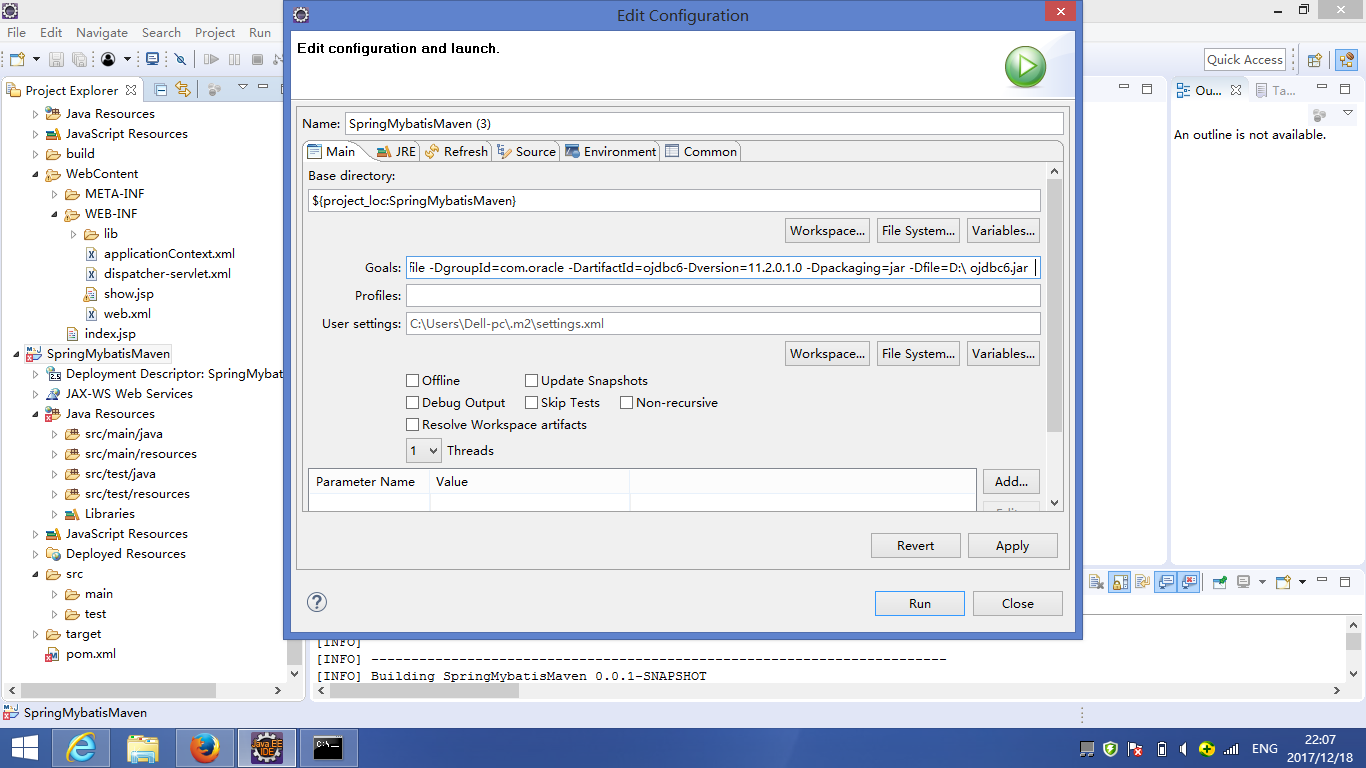Click the Display Selected Console icon

point(1244,582)
